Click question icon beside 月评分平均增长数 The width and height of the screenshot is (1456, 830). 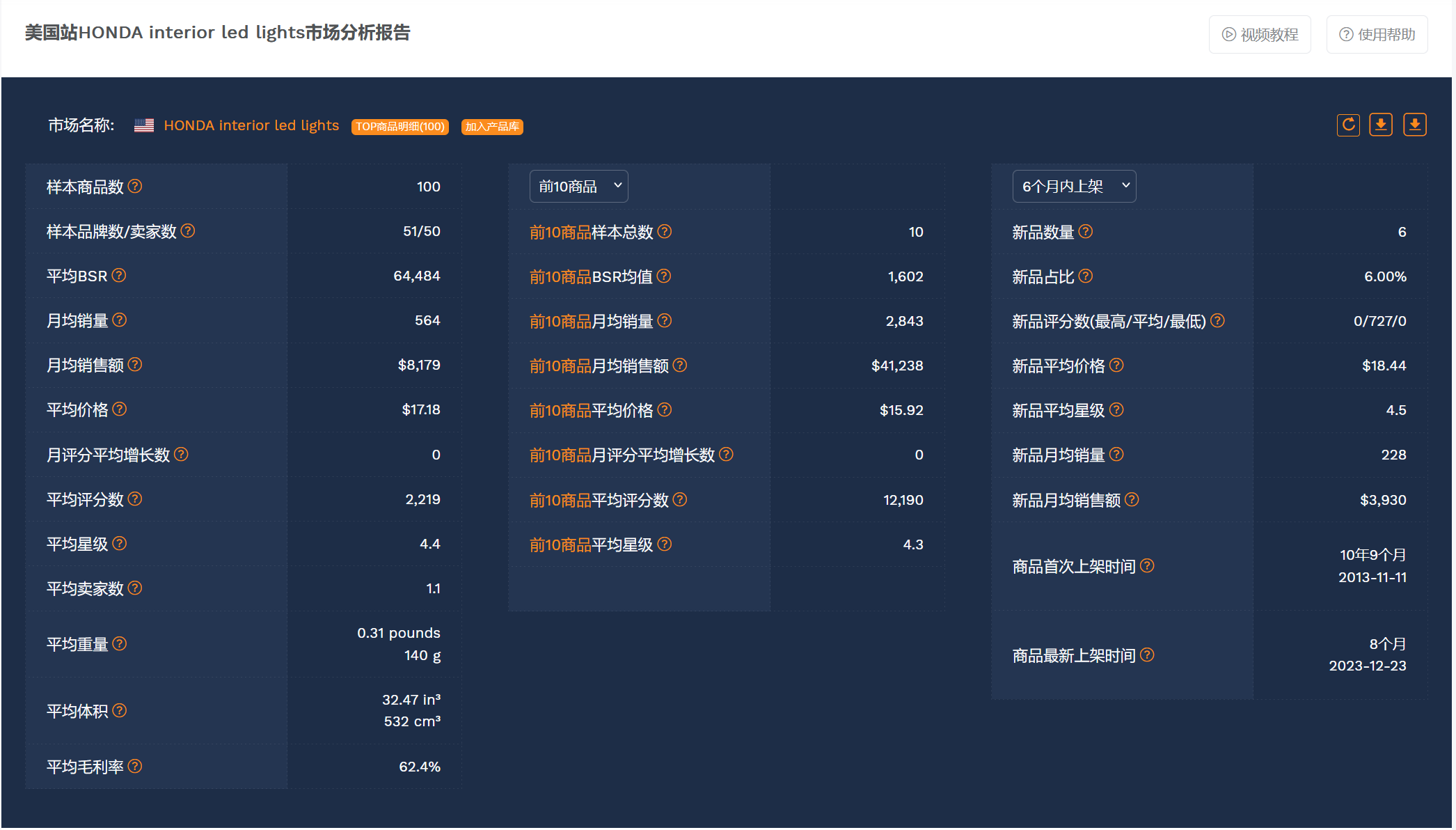pyautogui.click(x=181, y=455)
